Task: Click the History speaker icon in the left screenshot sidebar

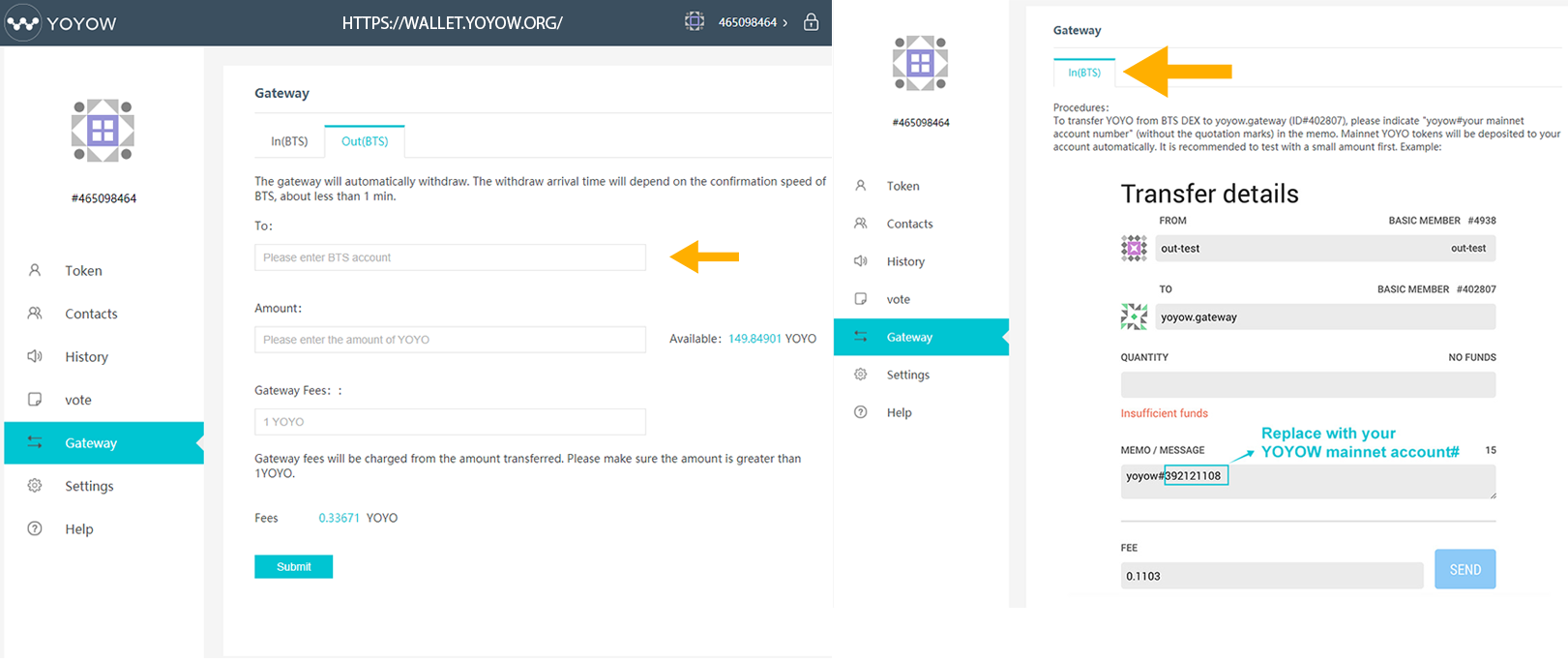Action: click(35, 356)
